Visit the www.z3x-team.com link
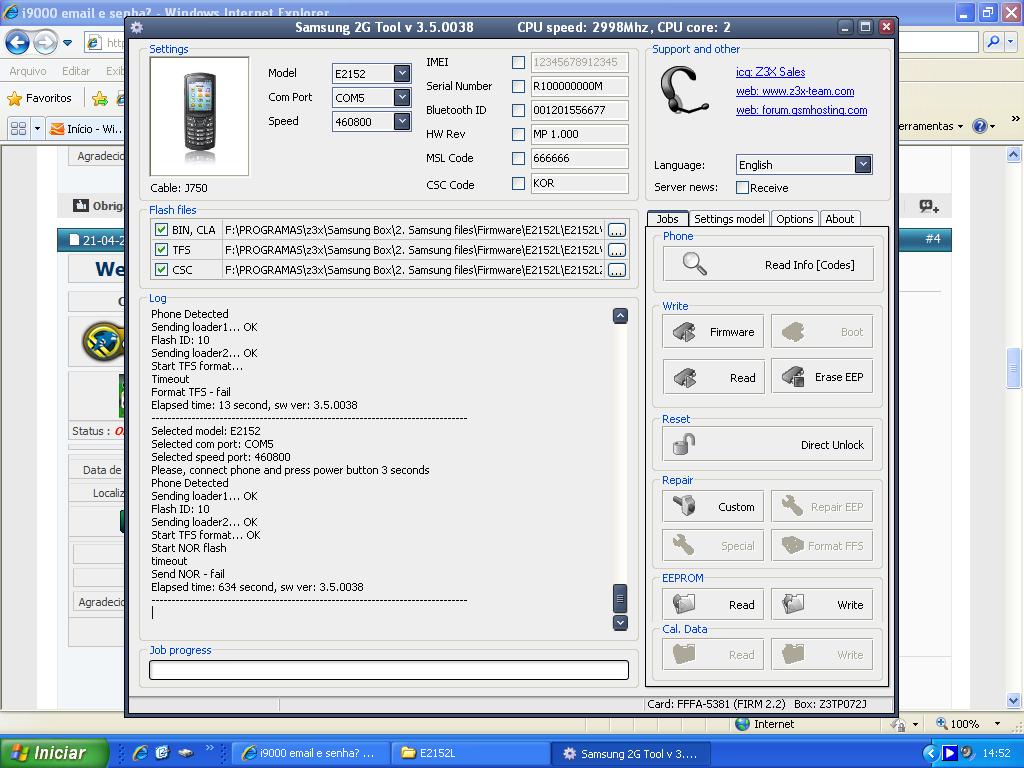The image size is (1024, 768). (795, 91)
